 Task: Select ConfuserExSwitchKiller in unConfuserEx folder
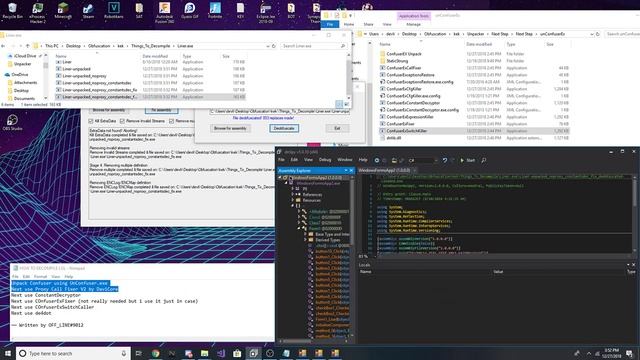474,131
